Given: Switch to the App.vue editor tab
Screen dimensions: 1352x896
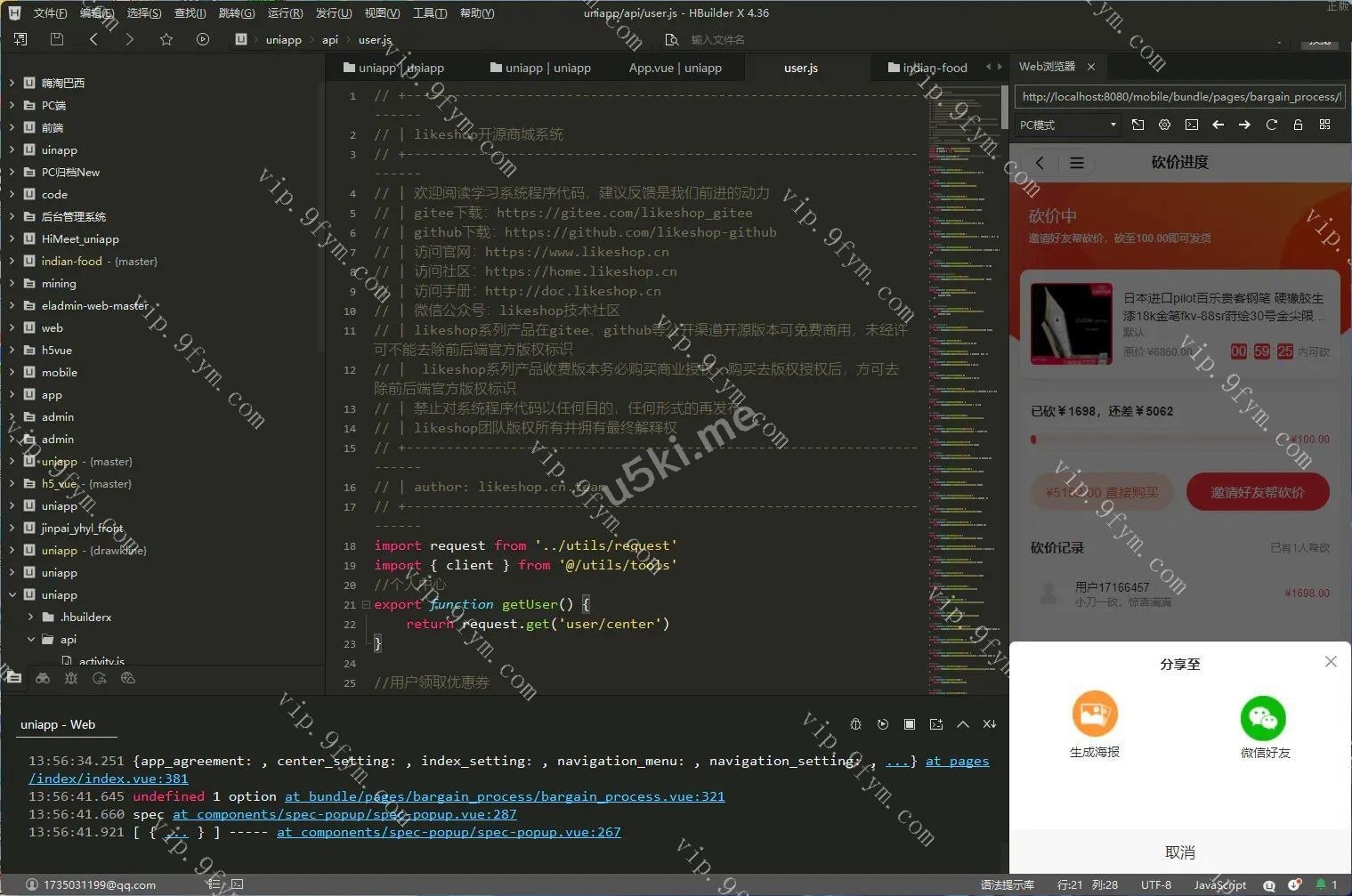Looking at the screenshot, I should coord(675,68).
